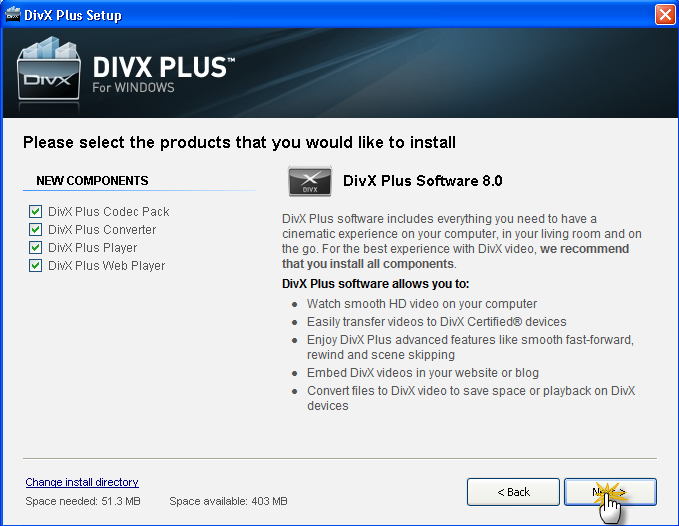This screenshot has width=679, height=526.
Task: Click the DivX setup icon in title bar
Action: [x=13, y=15]
